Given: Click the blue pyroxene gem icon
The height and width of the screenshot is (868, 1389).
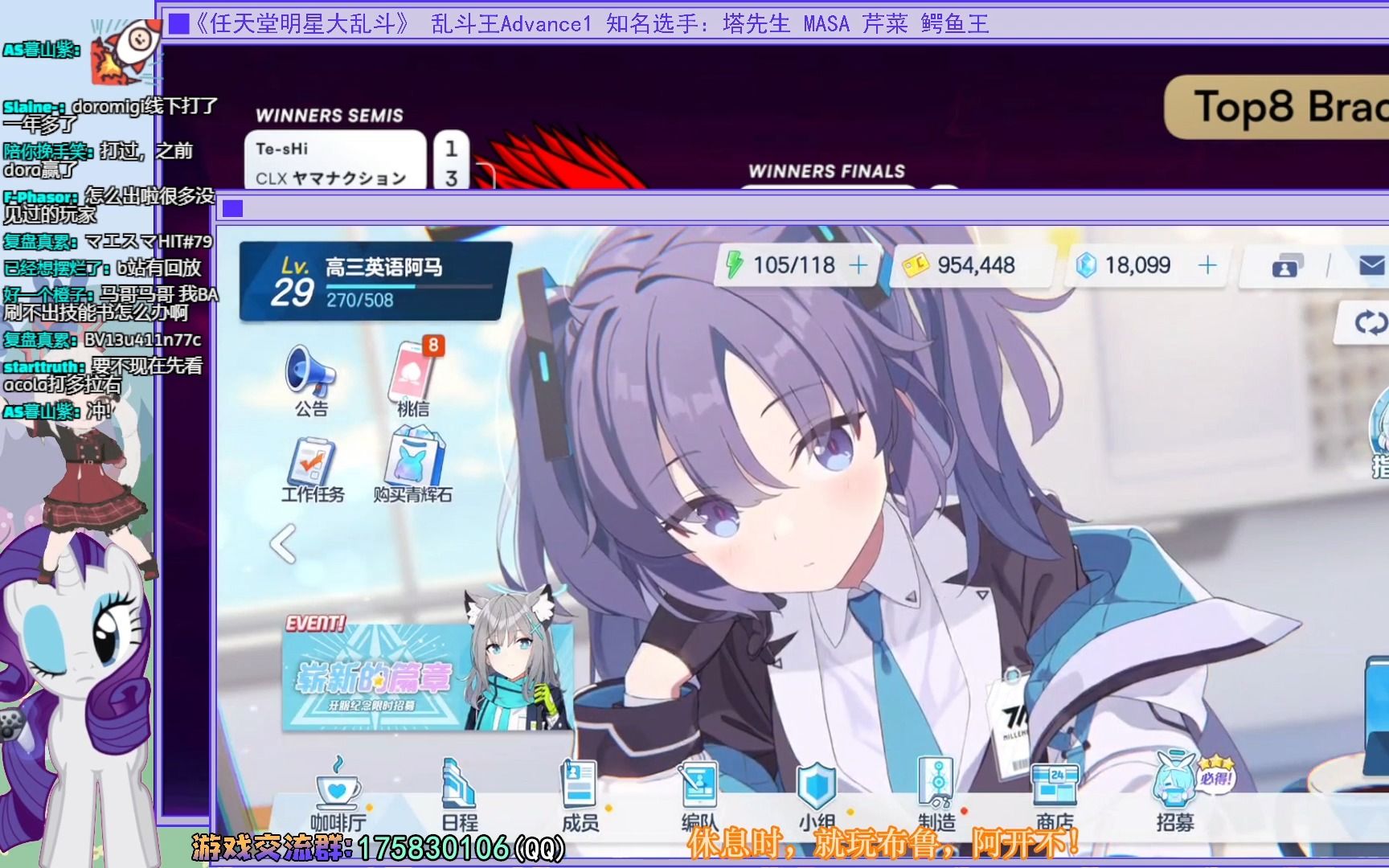Looking at the screenshot, I should (x=1085, y=265).
